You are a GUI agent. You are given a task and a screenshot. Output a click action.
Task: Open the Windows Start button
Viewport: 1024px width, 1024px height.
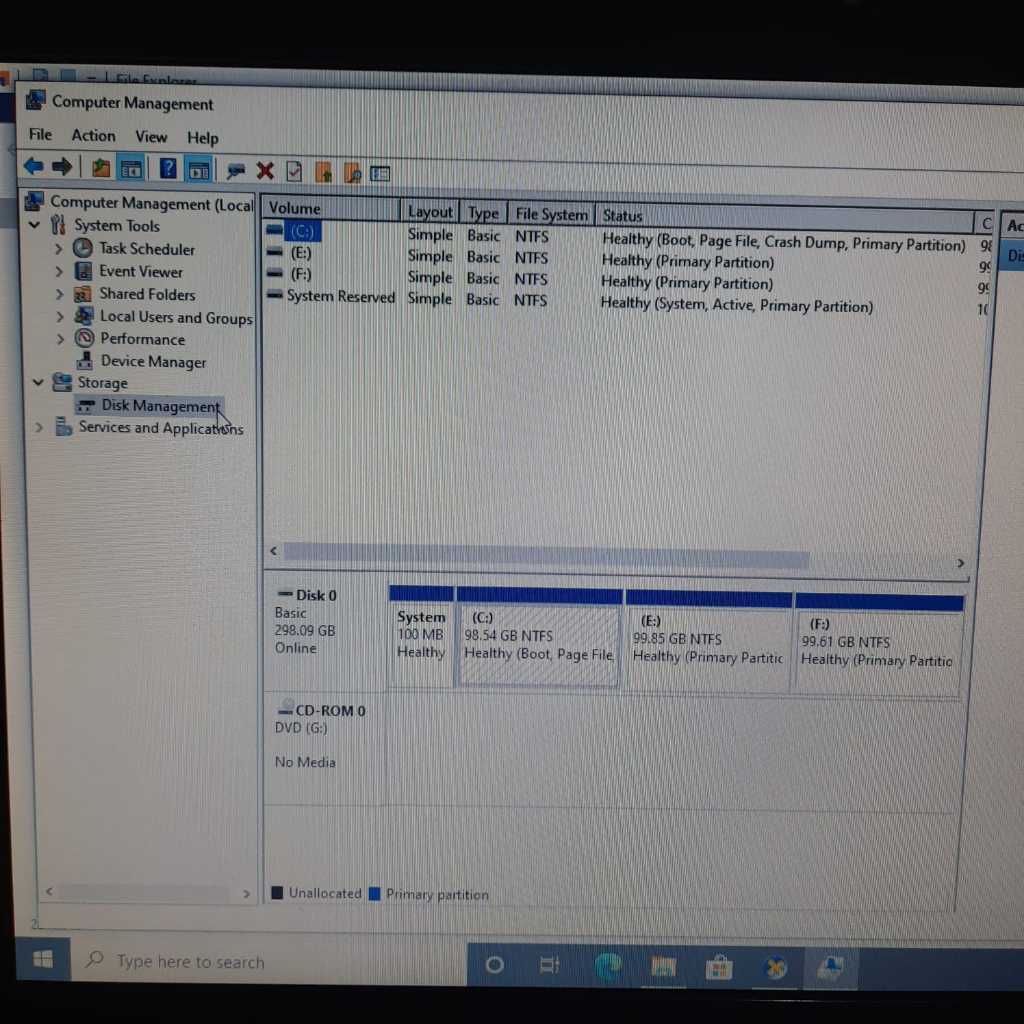pos(42,959)
